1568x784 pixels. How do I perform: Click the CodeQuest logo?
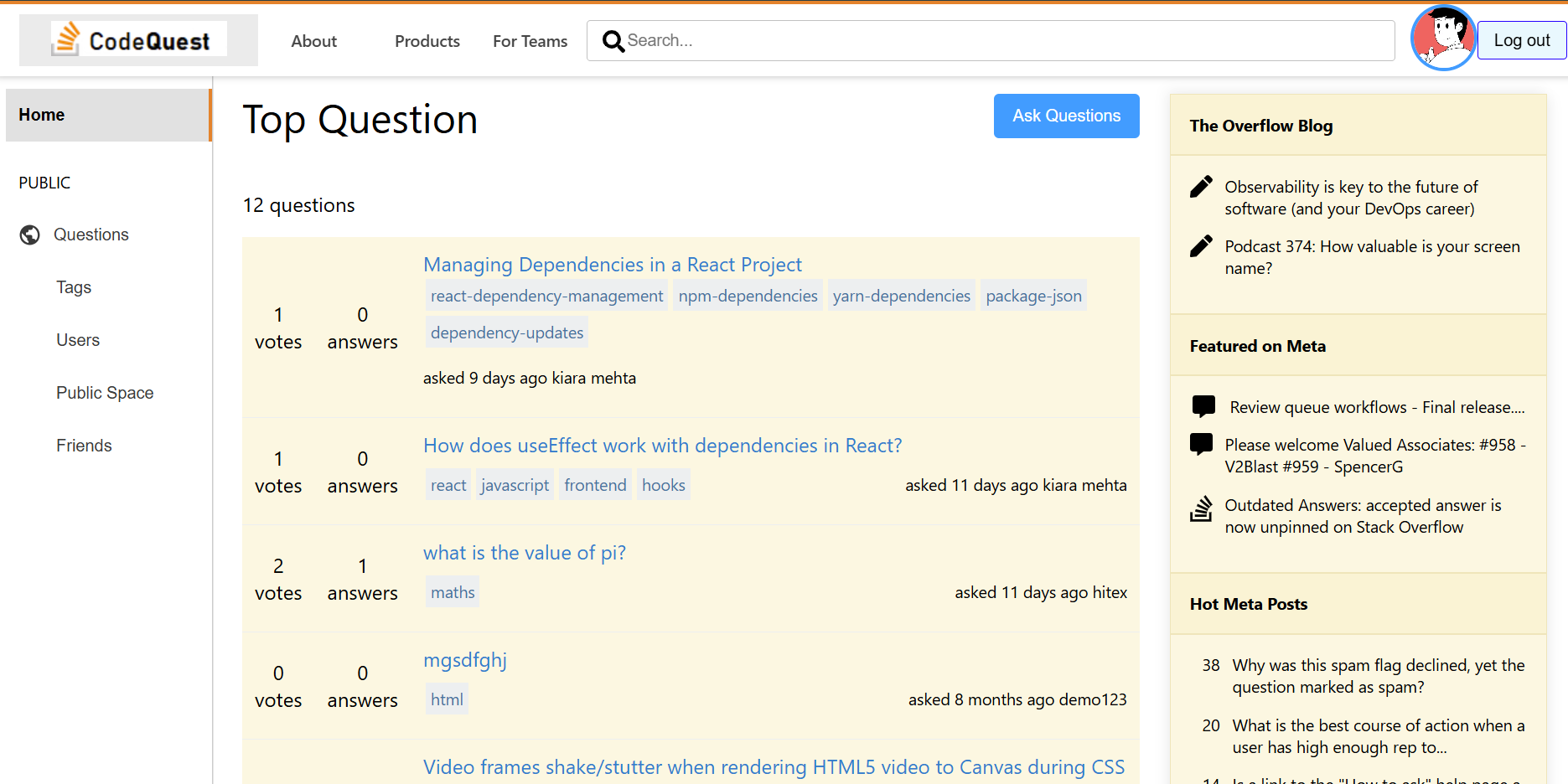pyautogui.click(x=139, y=39)
